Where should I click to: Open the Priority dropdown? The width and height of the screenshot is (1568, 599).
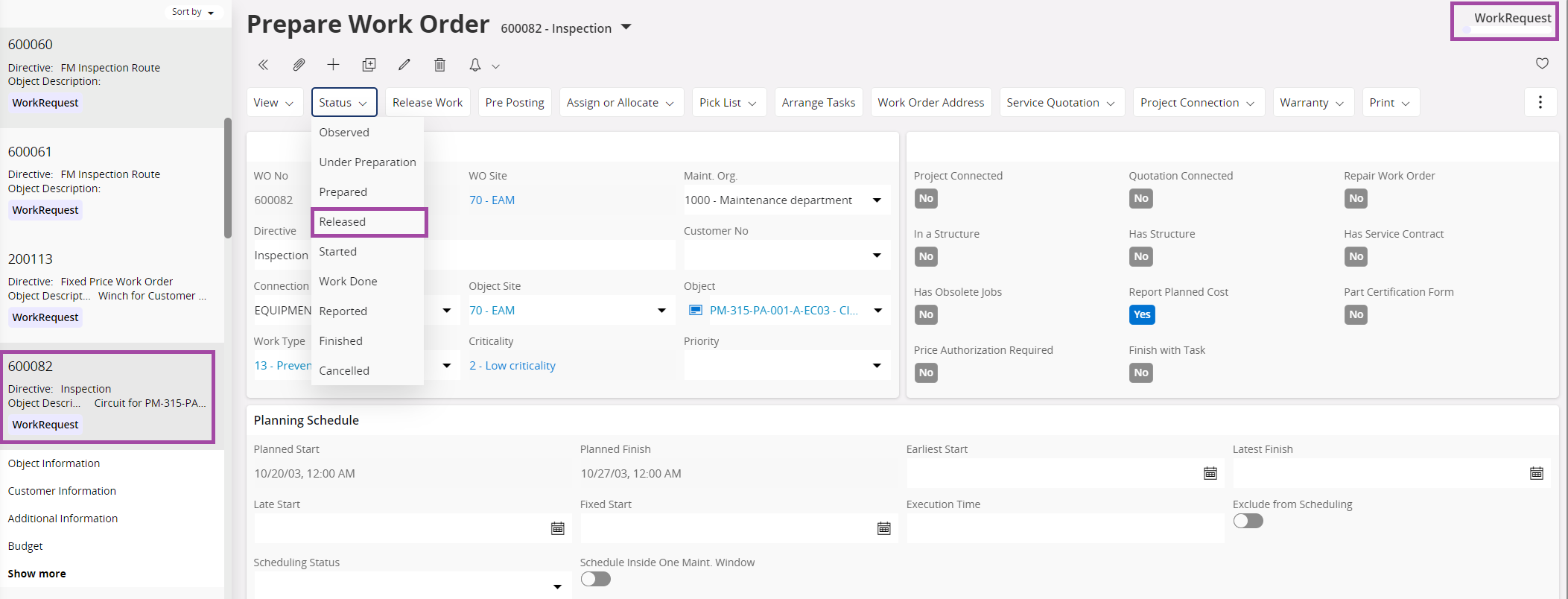pos(877,366)
